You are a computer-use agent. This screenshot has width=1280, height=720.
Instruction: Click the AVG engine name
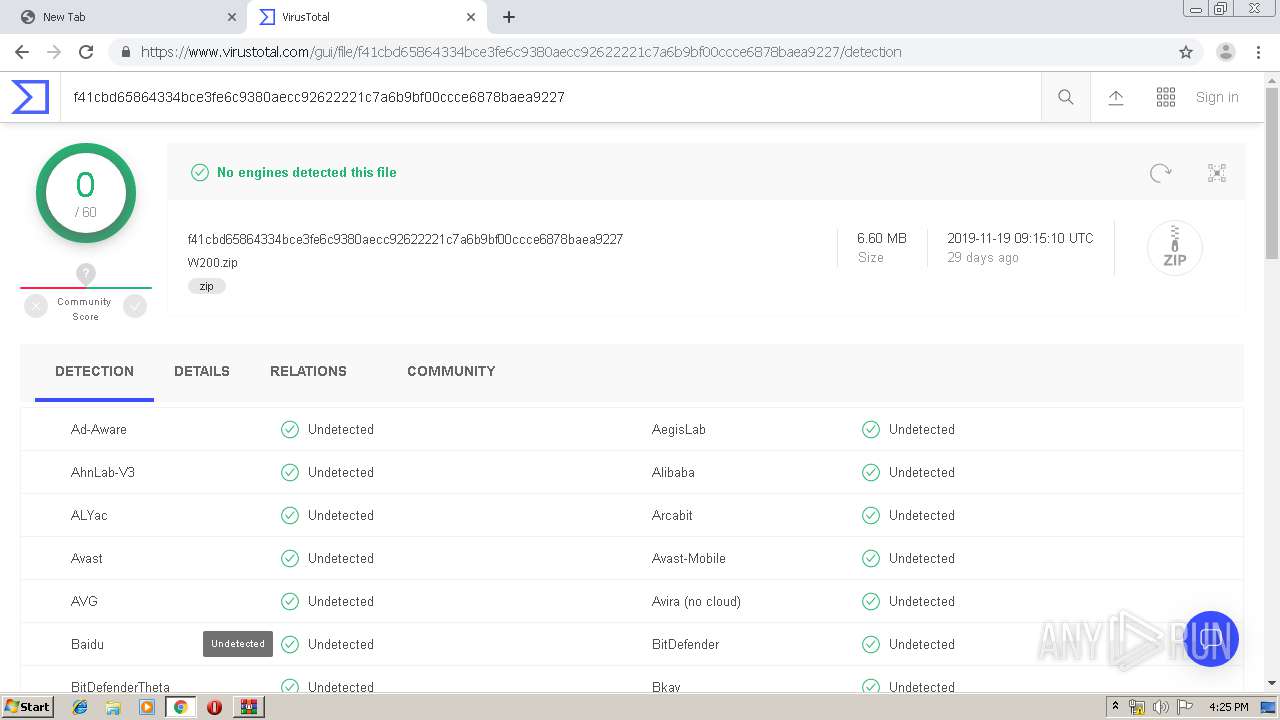[84, 601]
